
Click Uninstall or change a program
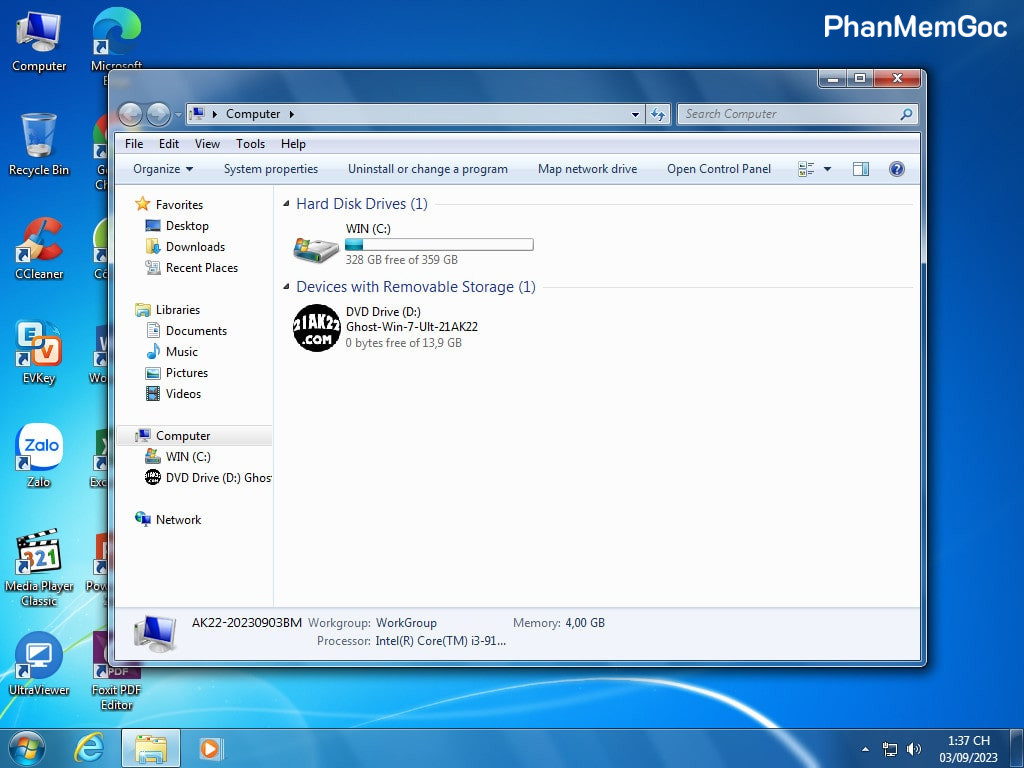tap(427, 169)
